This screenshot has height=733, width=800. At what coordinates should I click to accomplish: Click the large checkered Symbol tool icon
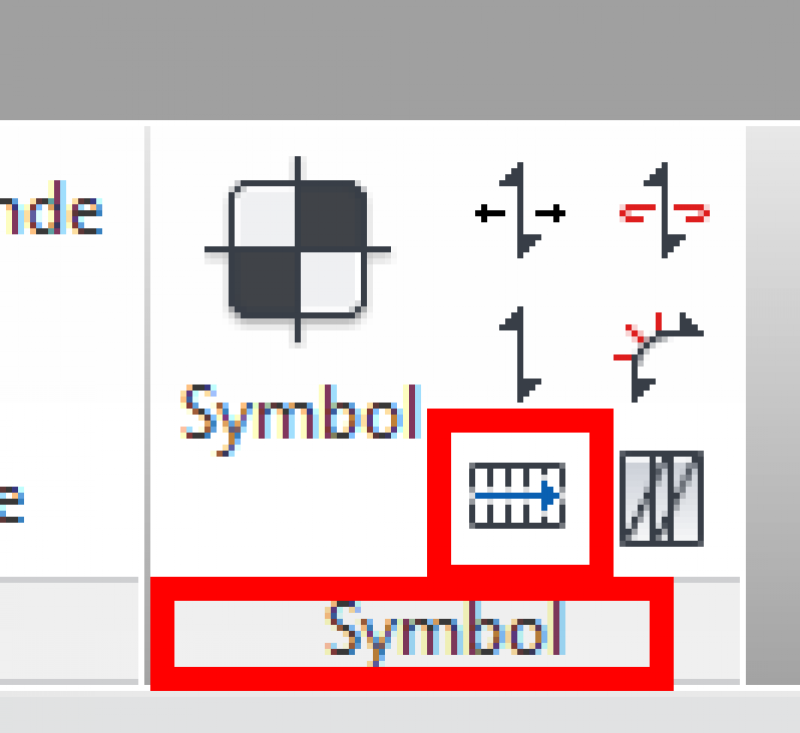click(x=298, y=250)
